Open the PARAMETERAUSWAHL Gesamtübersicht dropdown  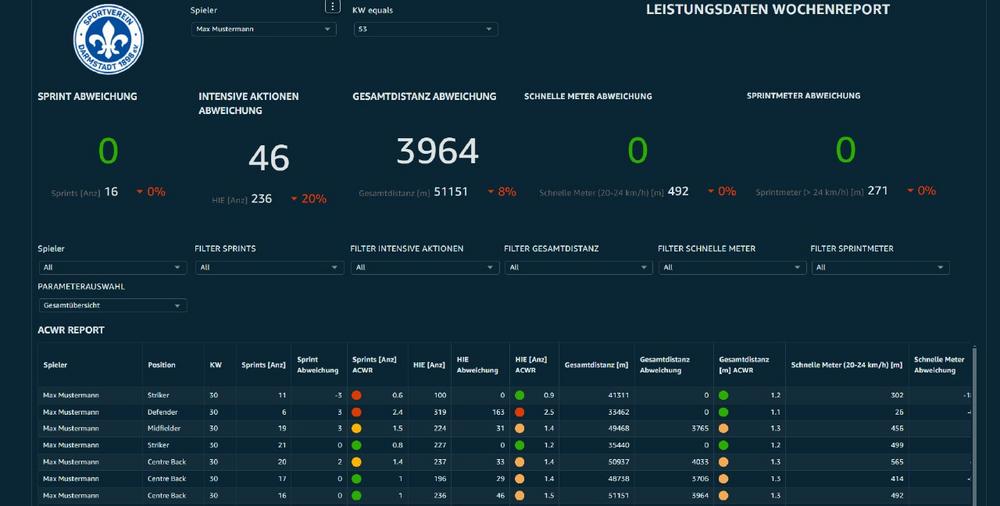coord(112,306)
